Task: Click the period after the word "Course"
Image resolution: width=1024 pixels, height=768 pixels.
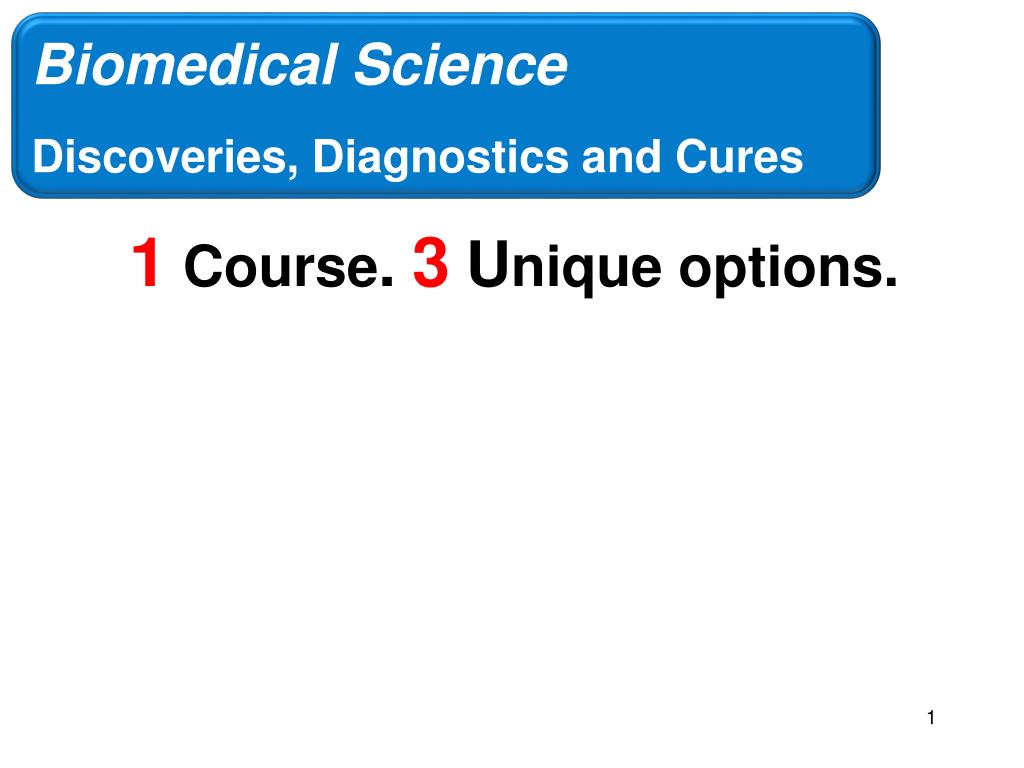Action: tap(389, 281)
